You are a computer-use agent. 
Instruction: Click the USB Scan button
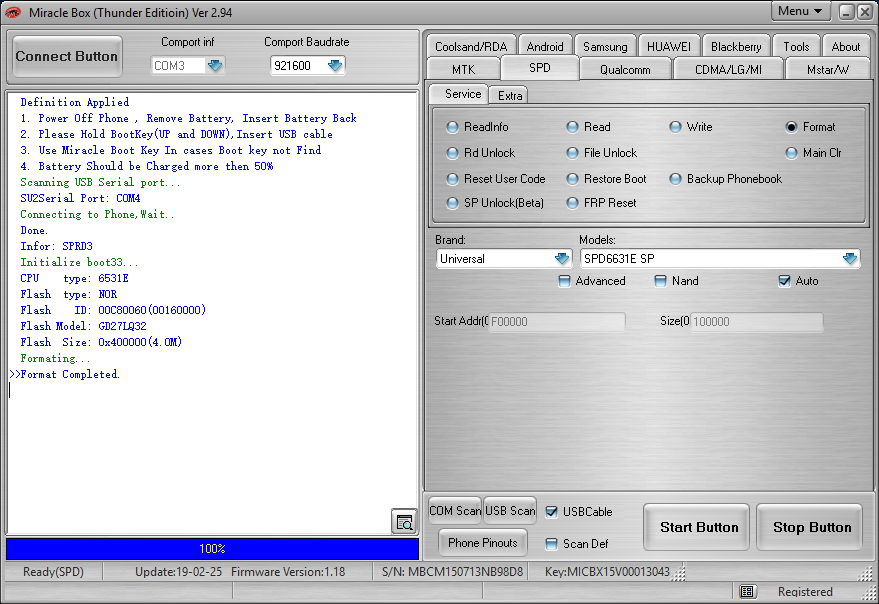tap(510, 510)
